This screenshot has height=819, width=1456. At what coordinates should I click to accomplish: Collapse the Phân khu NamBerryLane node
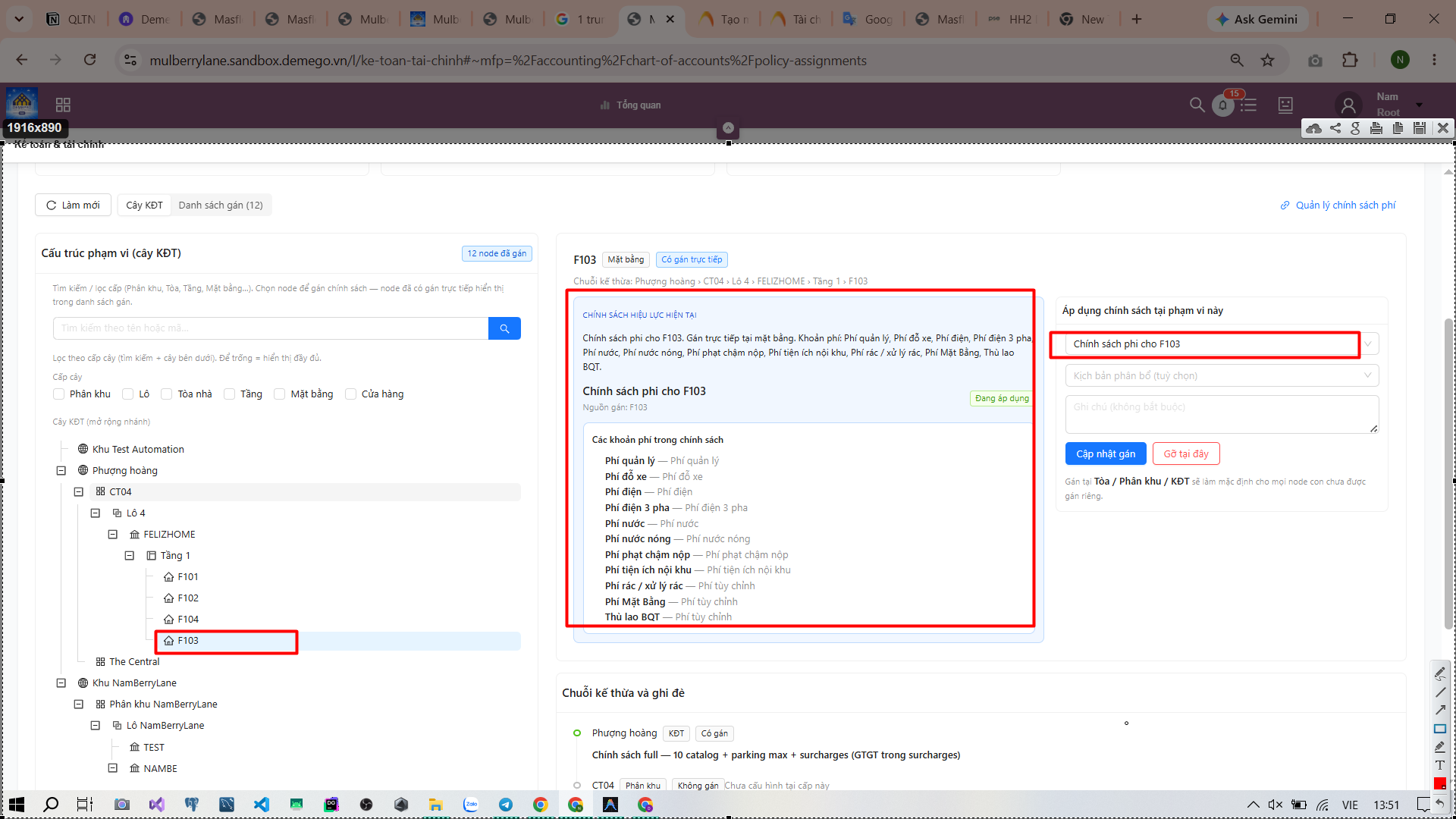(x=79, y=704)
